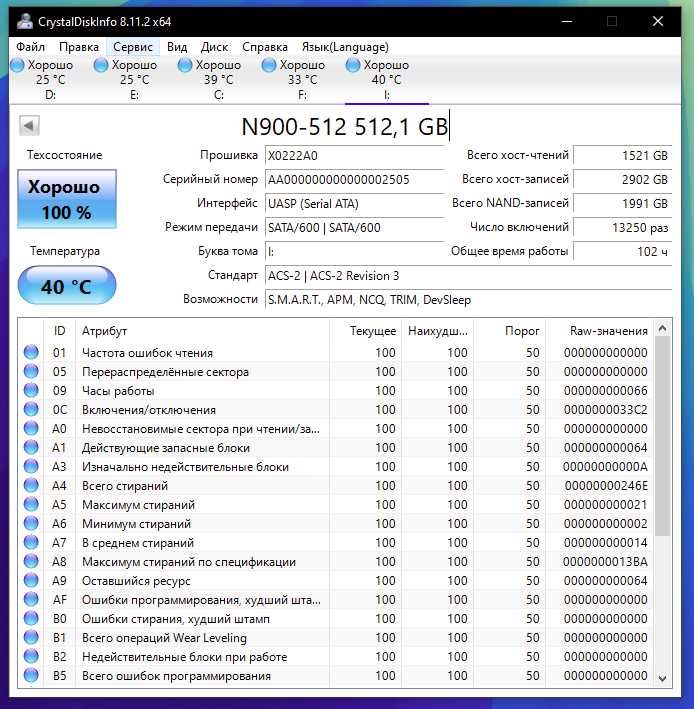Click raw value 0000000013BA
The image size is (694, 709).
point(605,562)
